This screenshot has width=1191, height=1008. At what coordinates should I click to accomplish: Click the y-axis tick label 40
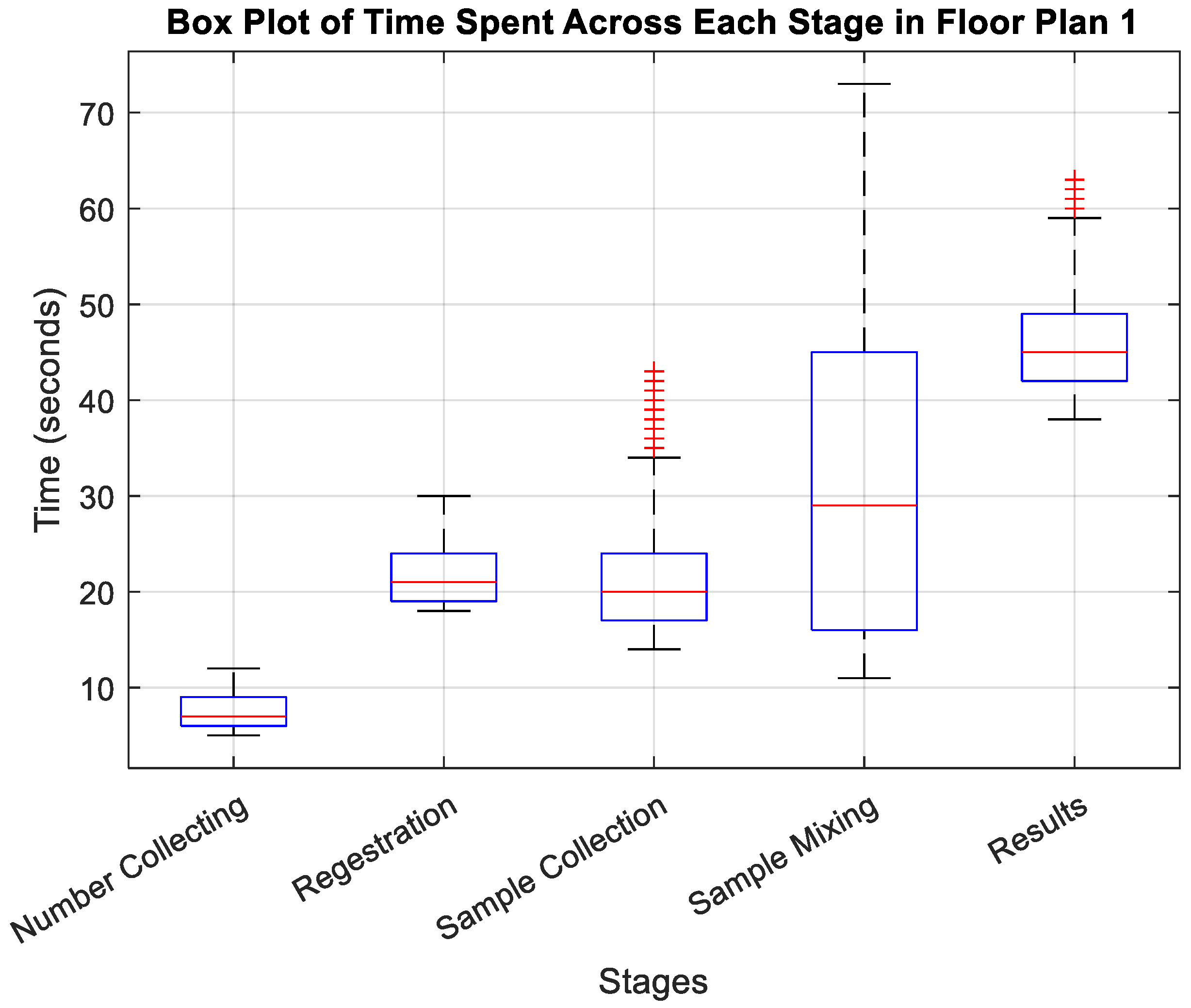point(97,403)
